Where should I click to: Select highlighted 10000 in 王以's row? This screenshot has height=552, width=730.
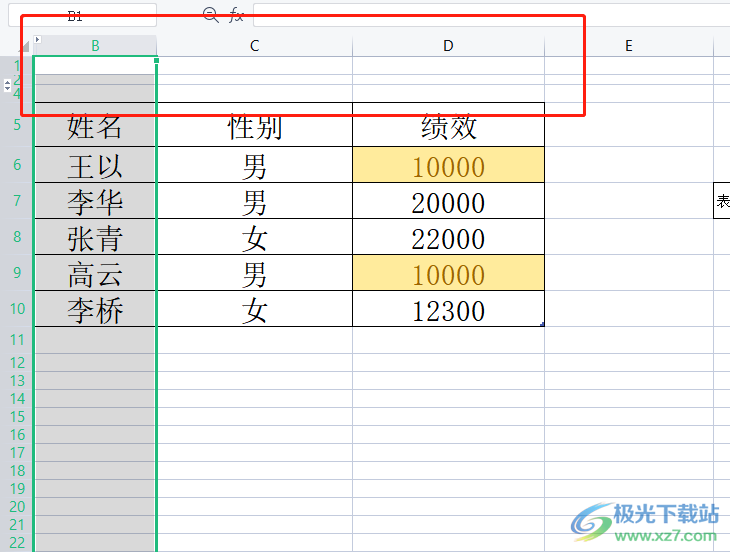pyautogui.click(x=448, y=165)
